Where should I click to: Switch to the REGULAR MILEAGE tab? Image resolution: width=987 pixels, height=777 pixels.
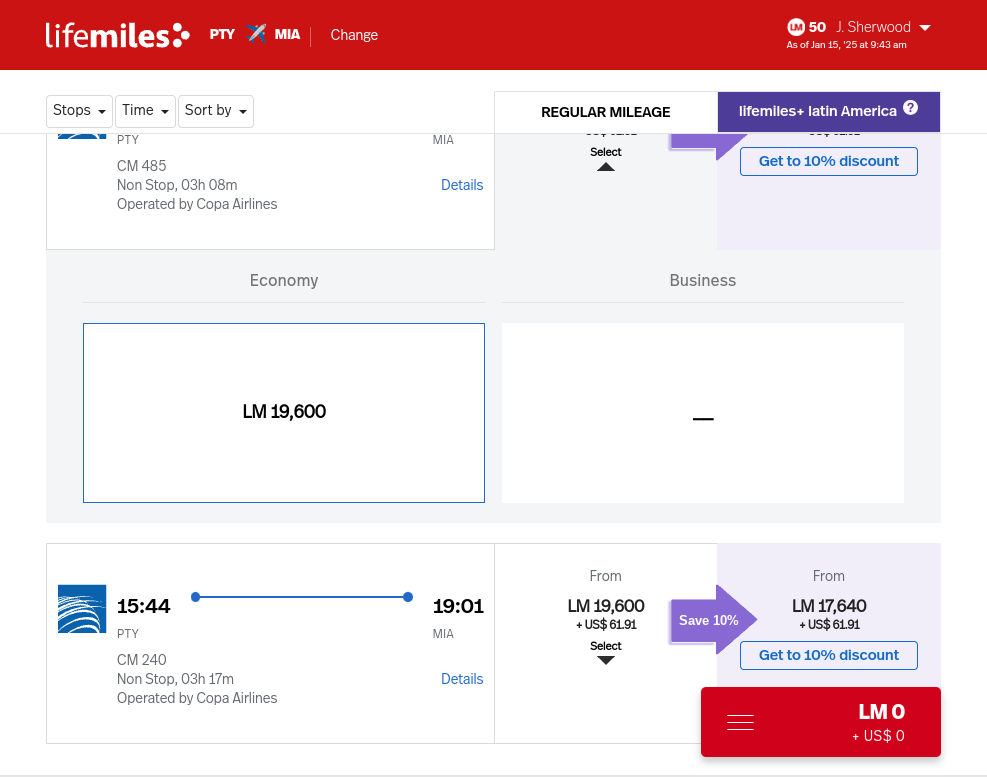(606, 112)
